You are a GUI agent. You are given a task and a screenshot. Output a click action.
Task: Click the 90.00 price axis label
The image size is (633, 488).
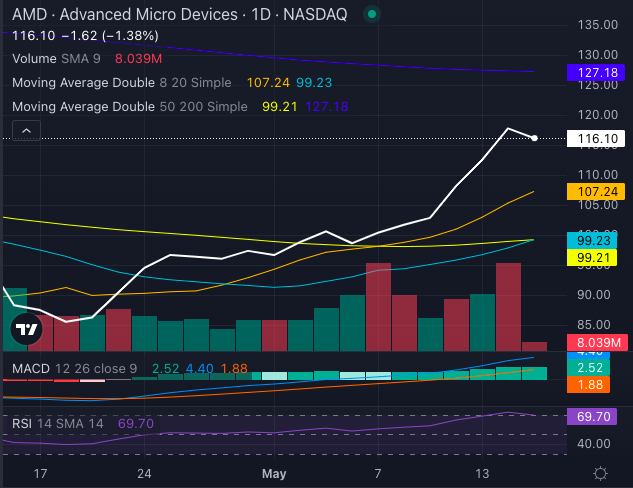[593, 295]
